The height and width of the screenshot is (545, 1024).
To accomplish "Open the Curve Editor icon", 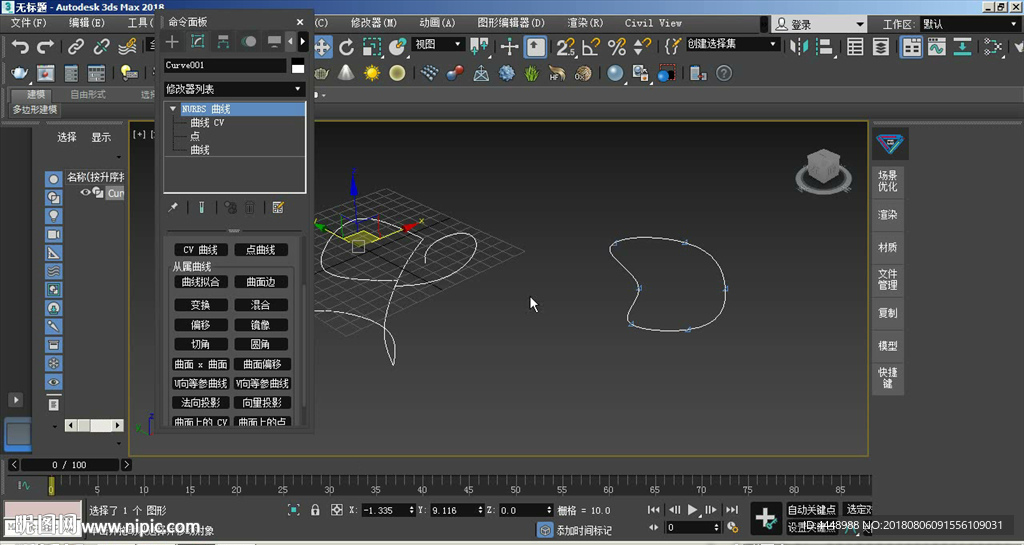I will (x=936, y=47).
